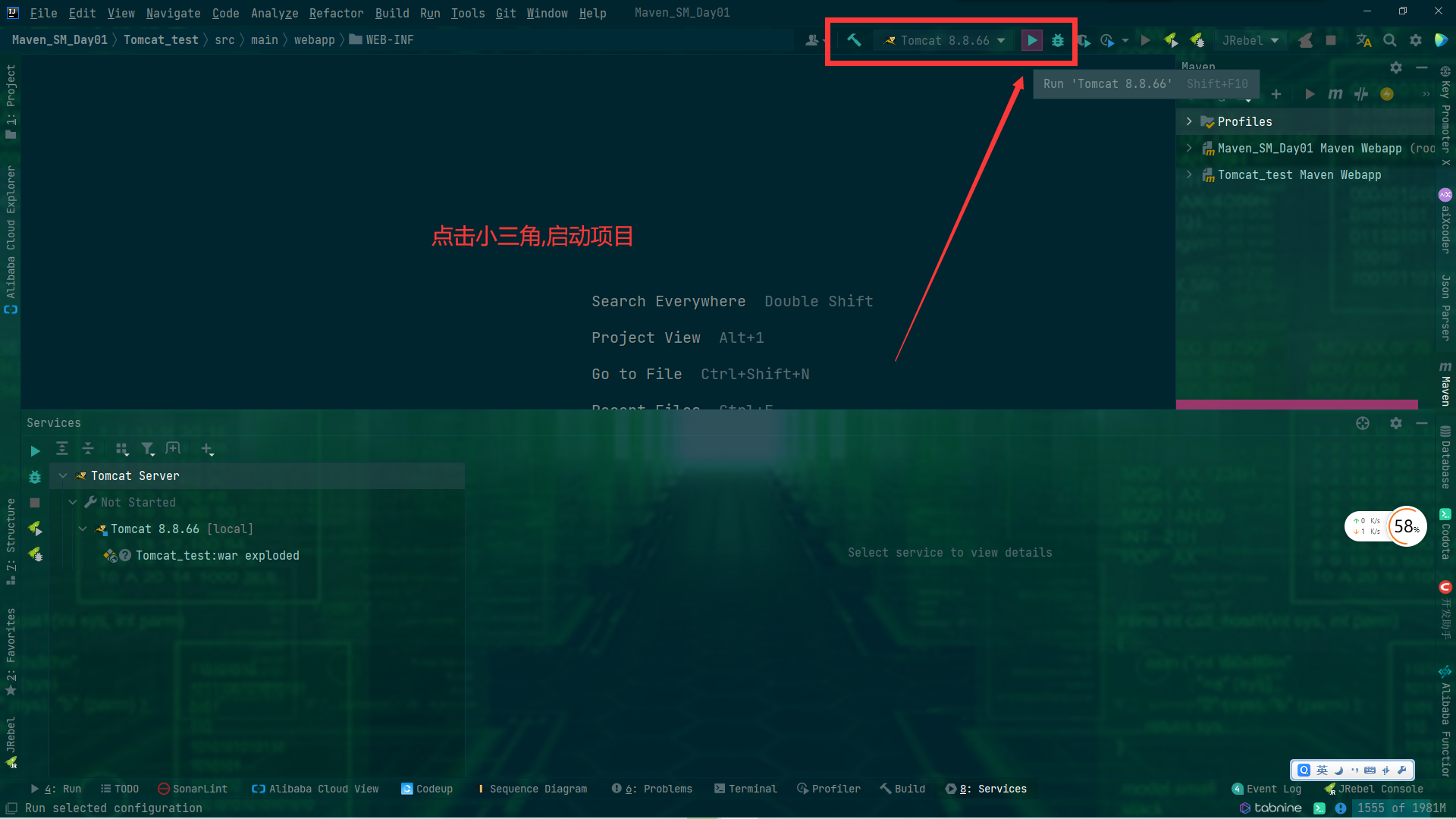Open IDE Settings via gear icon in toolbar
Screen dimensions: 1456x819
[1416, 40]
